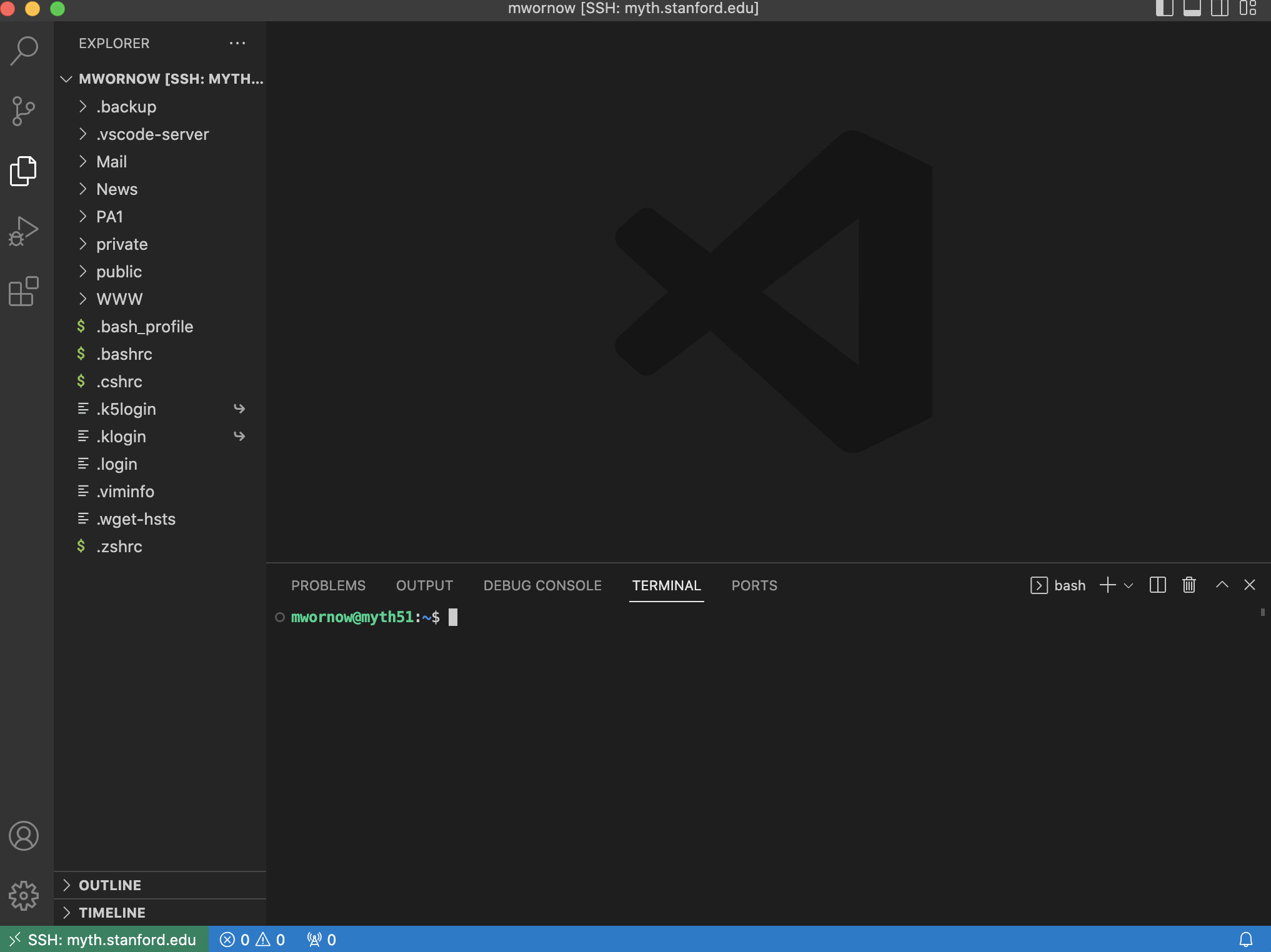Close the bottom panel
Screen dimensions: 1271x952
1250,585
